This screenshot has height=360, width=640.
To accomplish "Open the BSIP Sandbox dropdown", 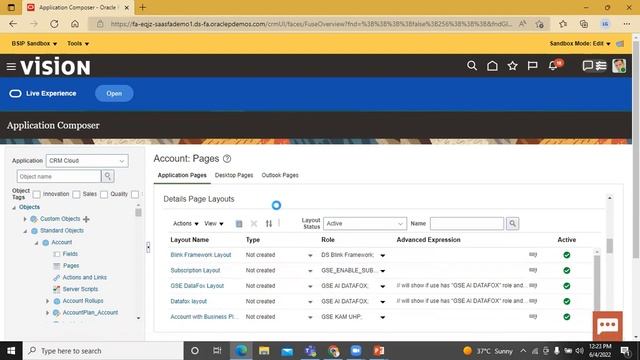I will coord(34,43).
